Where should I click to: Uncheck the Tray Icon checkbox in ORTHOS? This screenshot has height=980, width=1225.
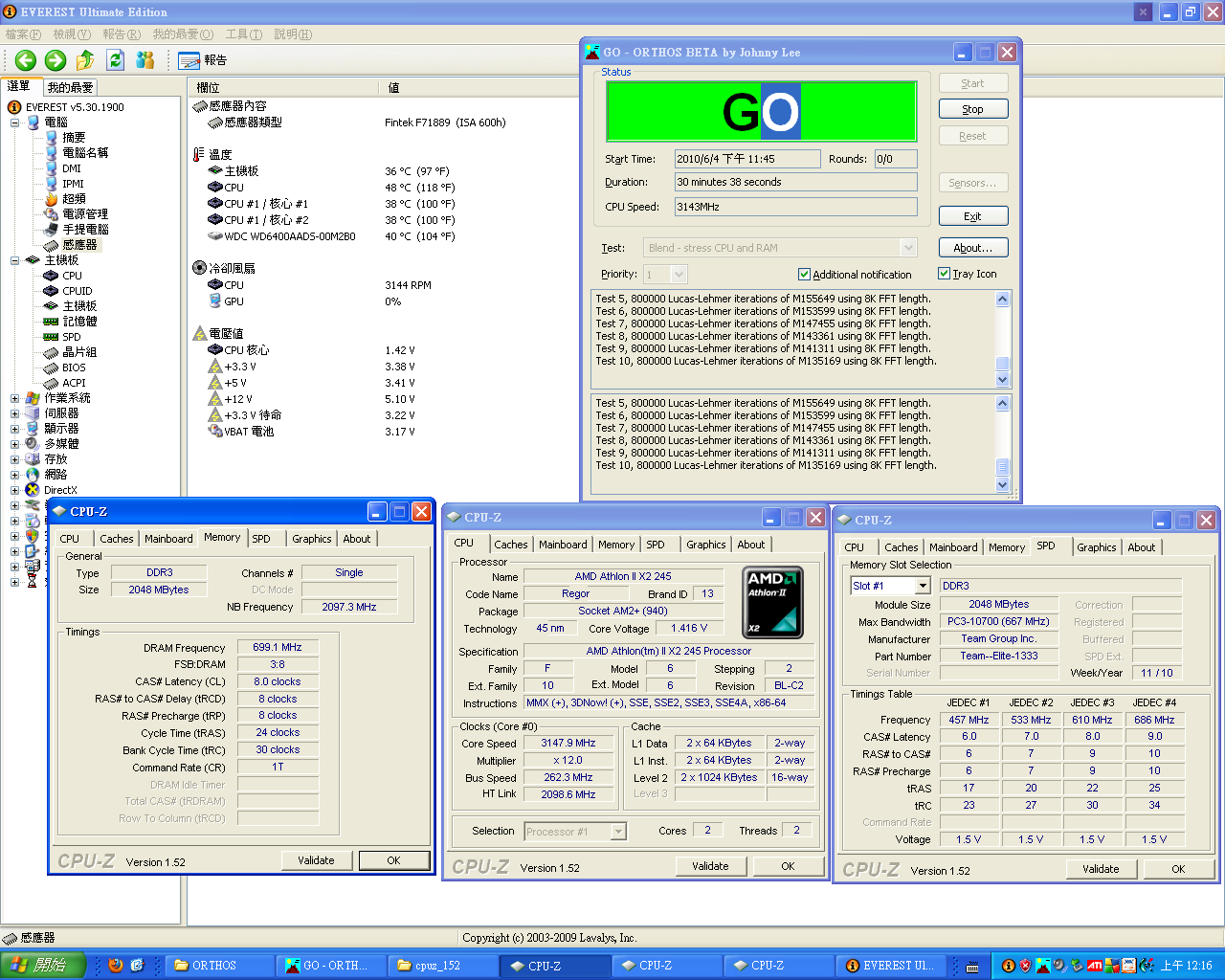click(944, 274)
